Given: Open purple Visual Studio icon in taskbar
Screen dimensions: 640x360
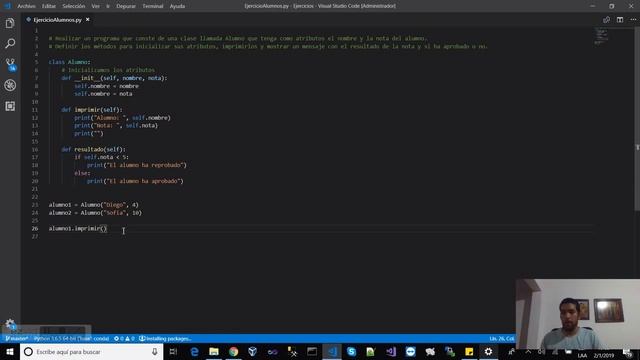Looking at the screenshot, I should point(391,351).
